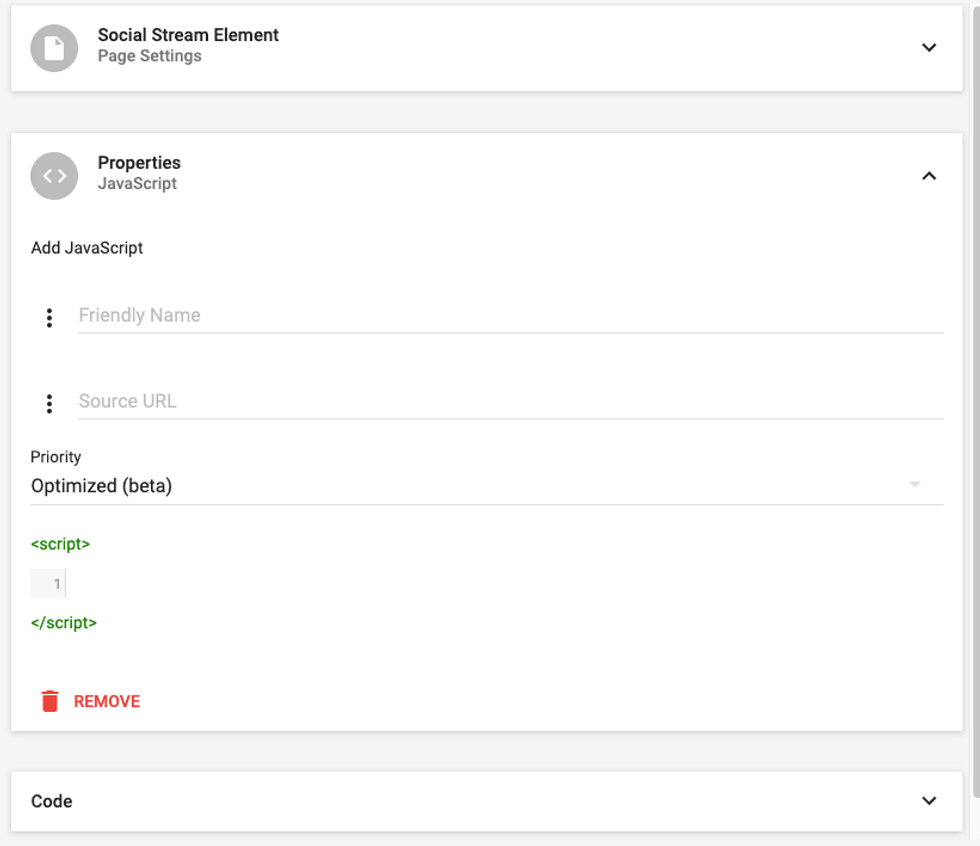
Task: Click into the Source URL field
Action: point(510,401)
